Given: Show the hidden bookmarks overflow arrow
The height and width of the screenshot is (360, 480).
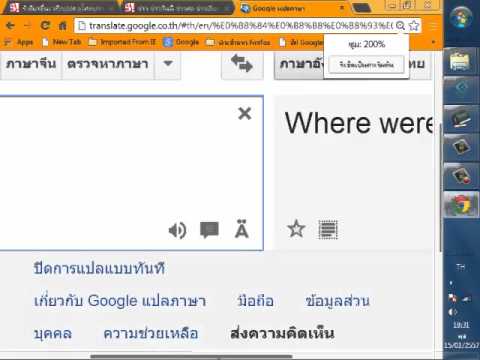Looking at the screenshot, I should pos(433,42).
